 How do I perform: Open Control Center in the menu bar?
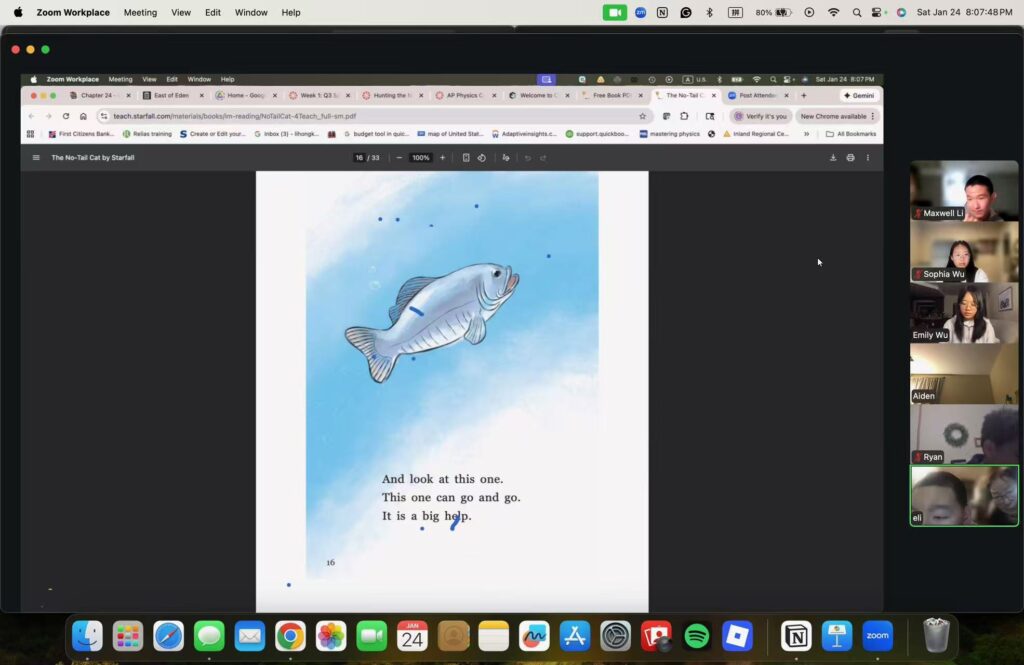pyautogui.click(x=878, y=13)
